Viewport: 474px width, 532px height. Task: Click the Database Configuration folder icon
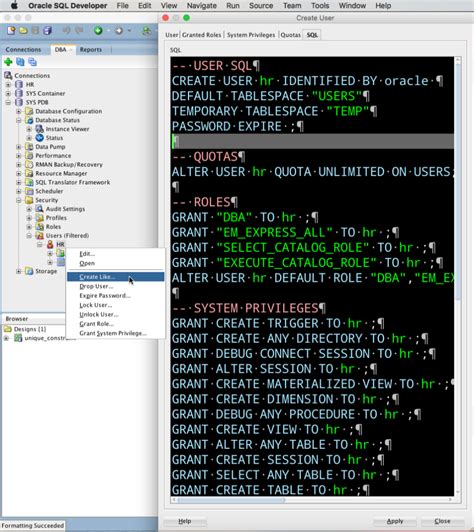point(29,111)
